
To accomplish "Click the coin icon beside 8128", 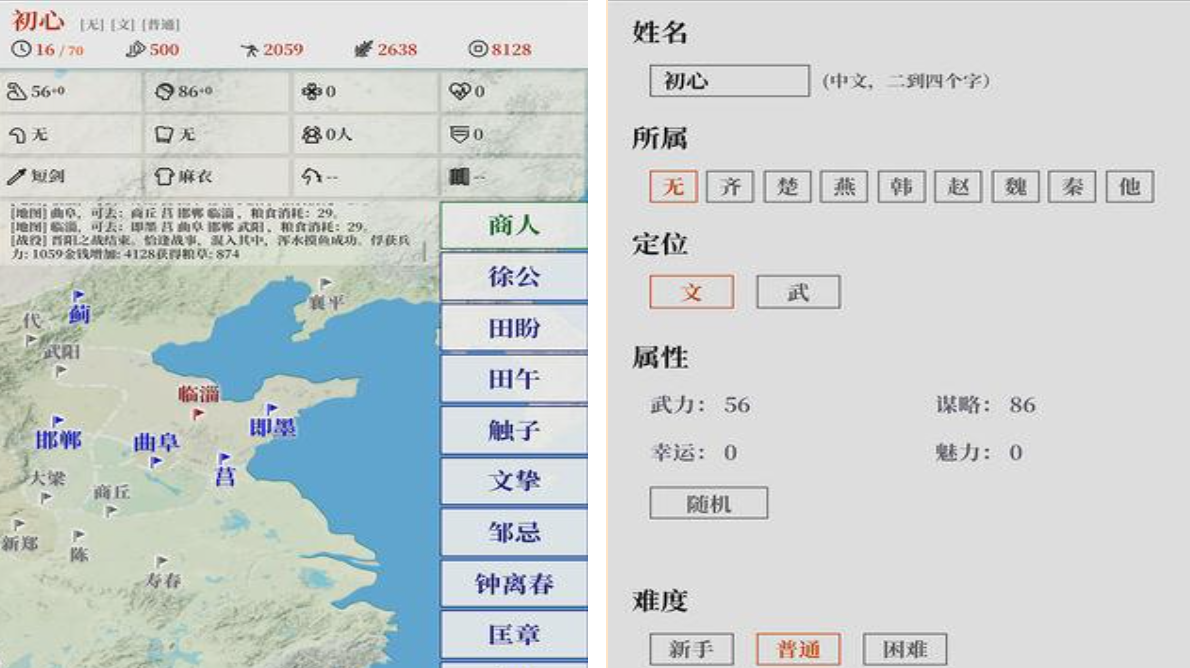I will coord(477,49).
